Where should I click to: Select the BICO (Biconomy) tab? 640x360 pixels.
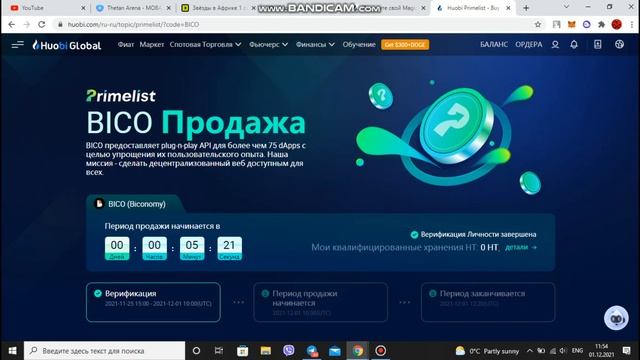135,204
